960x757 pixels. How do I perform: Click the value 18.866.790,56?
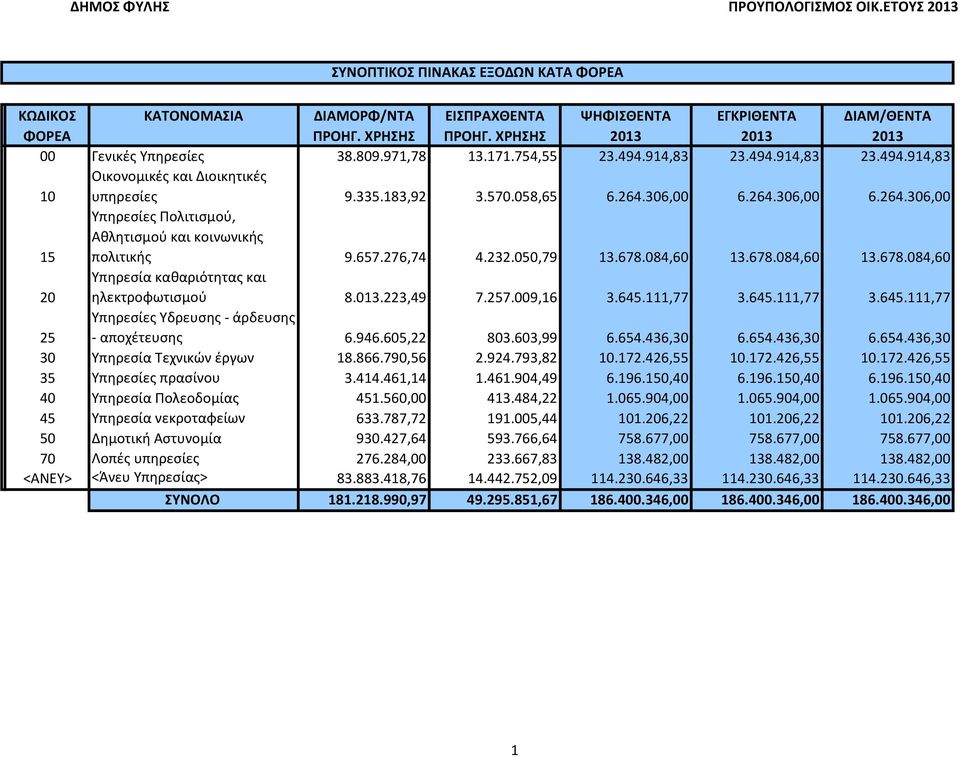(381, 358)
